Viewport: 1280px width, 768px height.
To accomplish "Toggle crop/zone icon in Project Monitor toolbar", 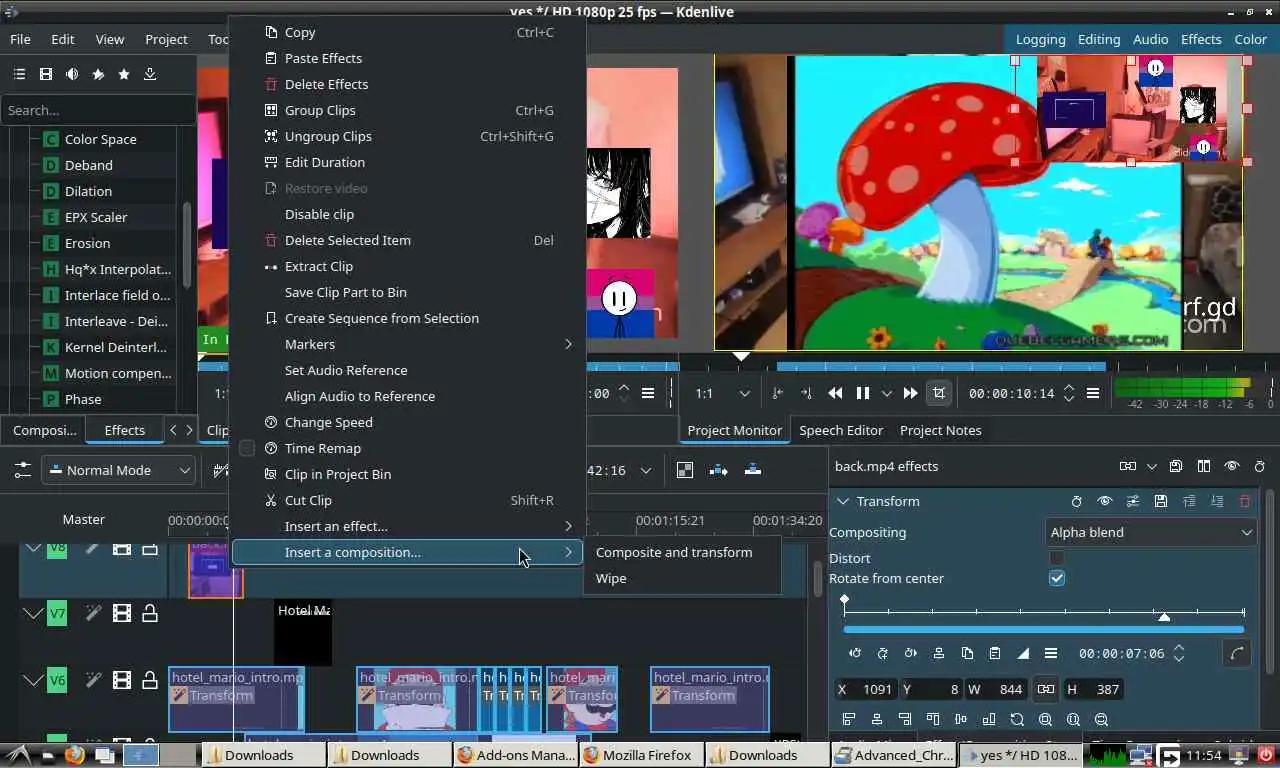I will click(x=938, y=393).
